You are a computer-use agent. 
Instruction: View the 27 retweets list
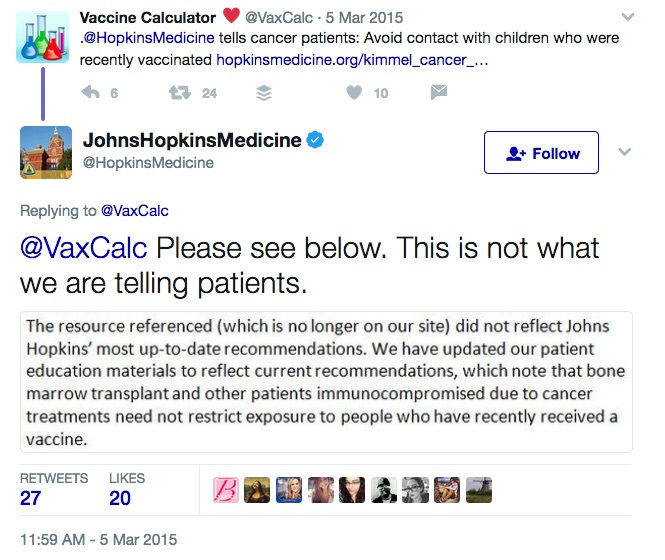coord(30,497)
